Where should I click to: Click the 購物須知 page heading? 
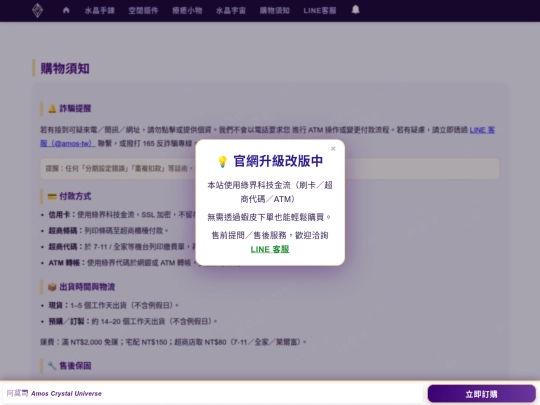pos(65,69)
